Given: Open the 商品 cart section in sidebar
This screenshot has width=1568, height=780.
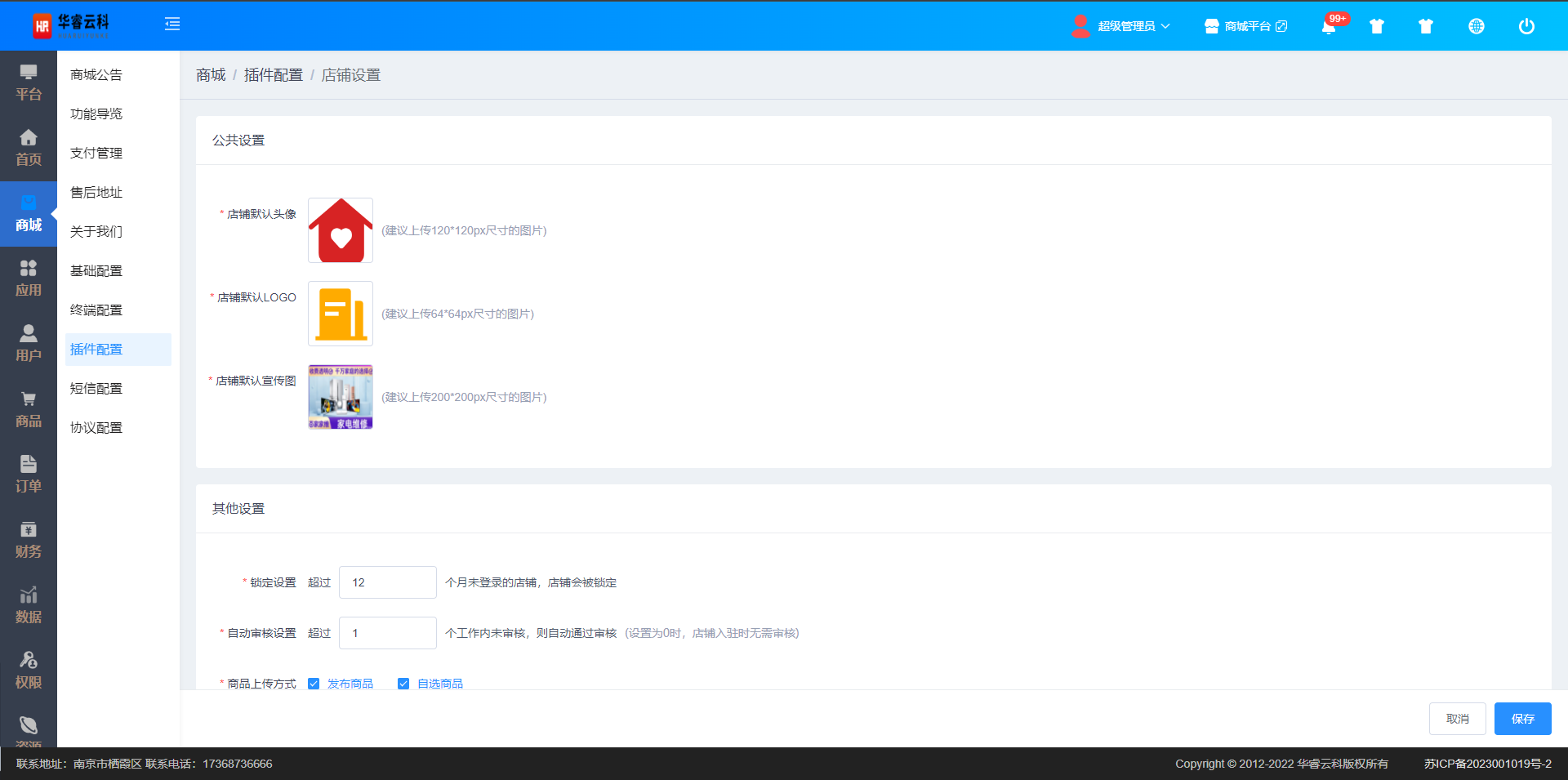Looking at the screenshot, I should pos(29,409).
